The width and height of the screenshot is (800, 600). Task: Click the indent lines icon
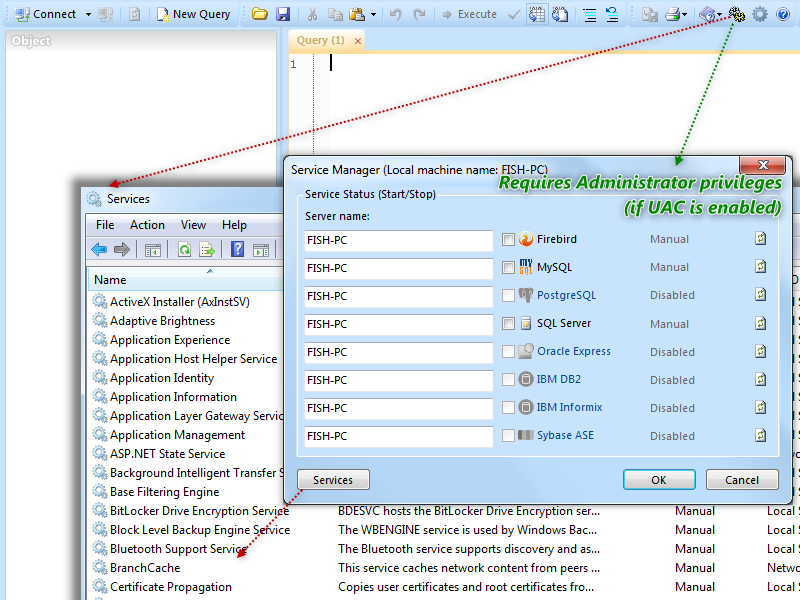(x=590, y=14)
